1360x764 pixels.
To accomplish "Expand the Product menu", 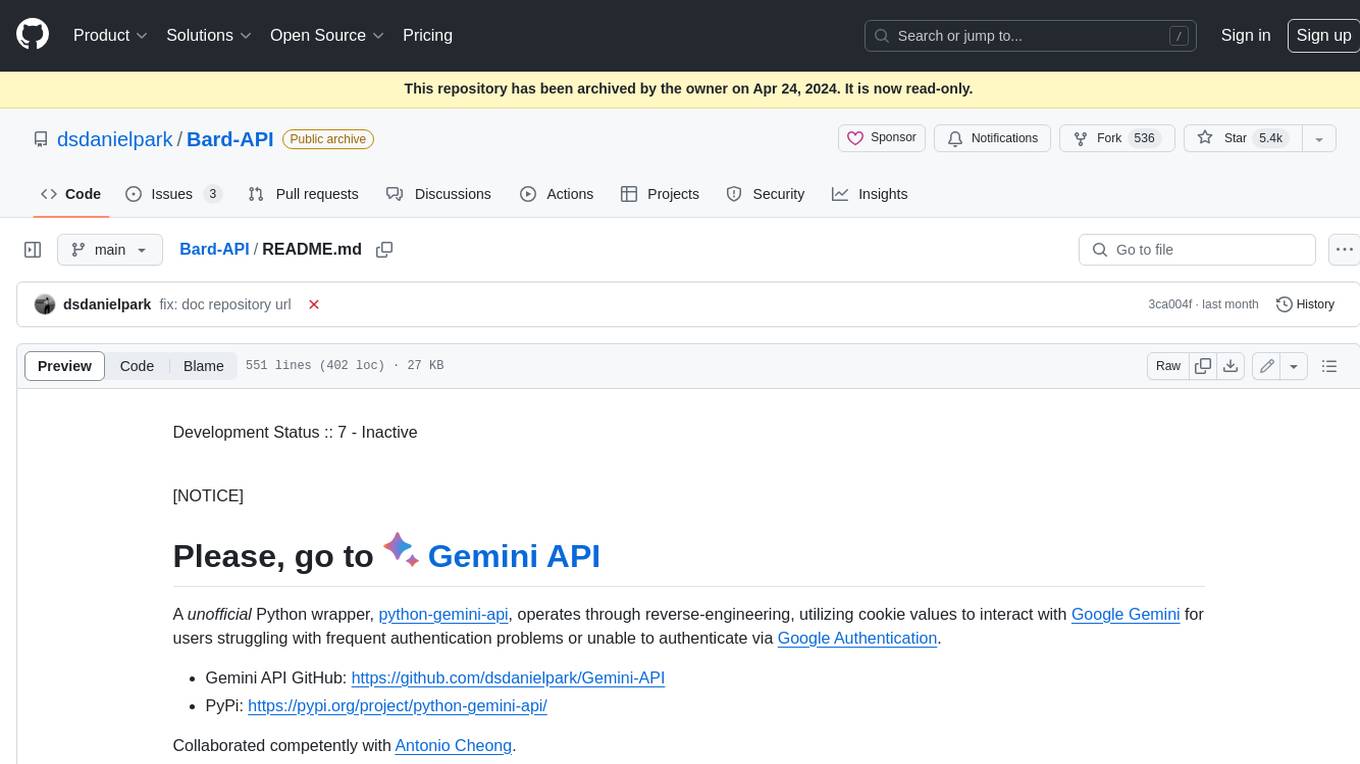I will tap(110, 35).
